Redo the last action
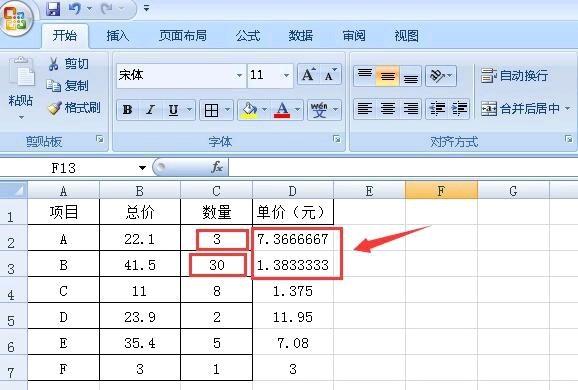578x390 pixels. pyautogui.click(x=107, y=8)
